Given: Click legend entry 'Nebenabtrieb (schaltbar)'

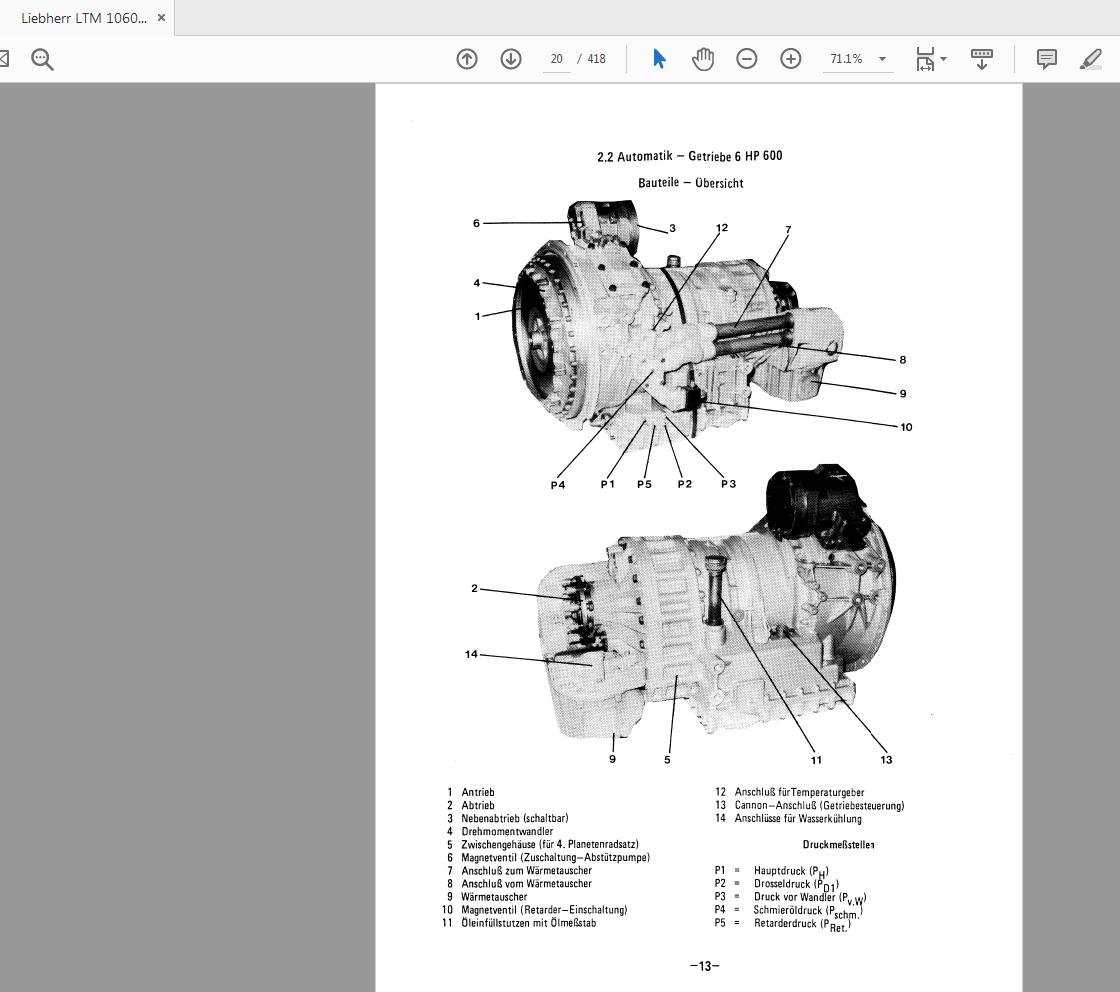Looking at the screenshot, I should coord(515,818).
